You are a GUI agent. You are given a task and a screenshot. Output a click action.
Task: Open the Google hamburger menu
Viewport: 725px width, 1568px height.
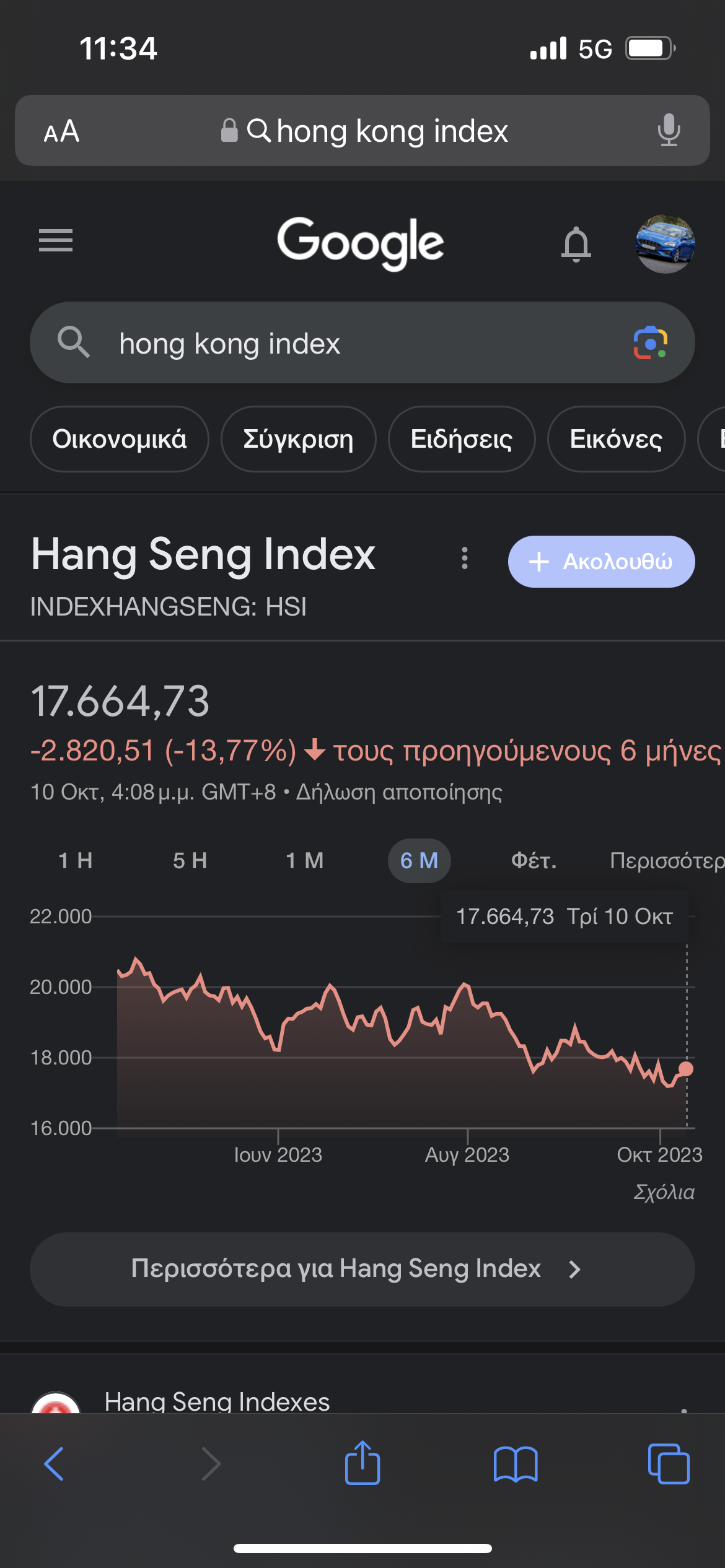56,240
